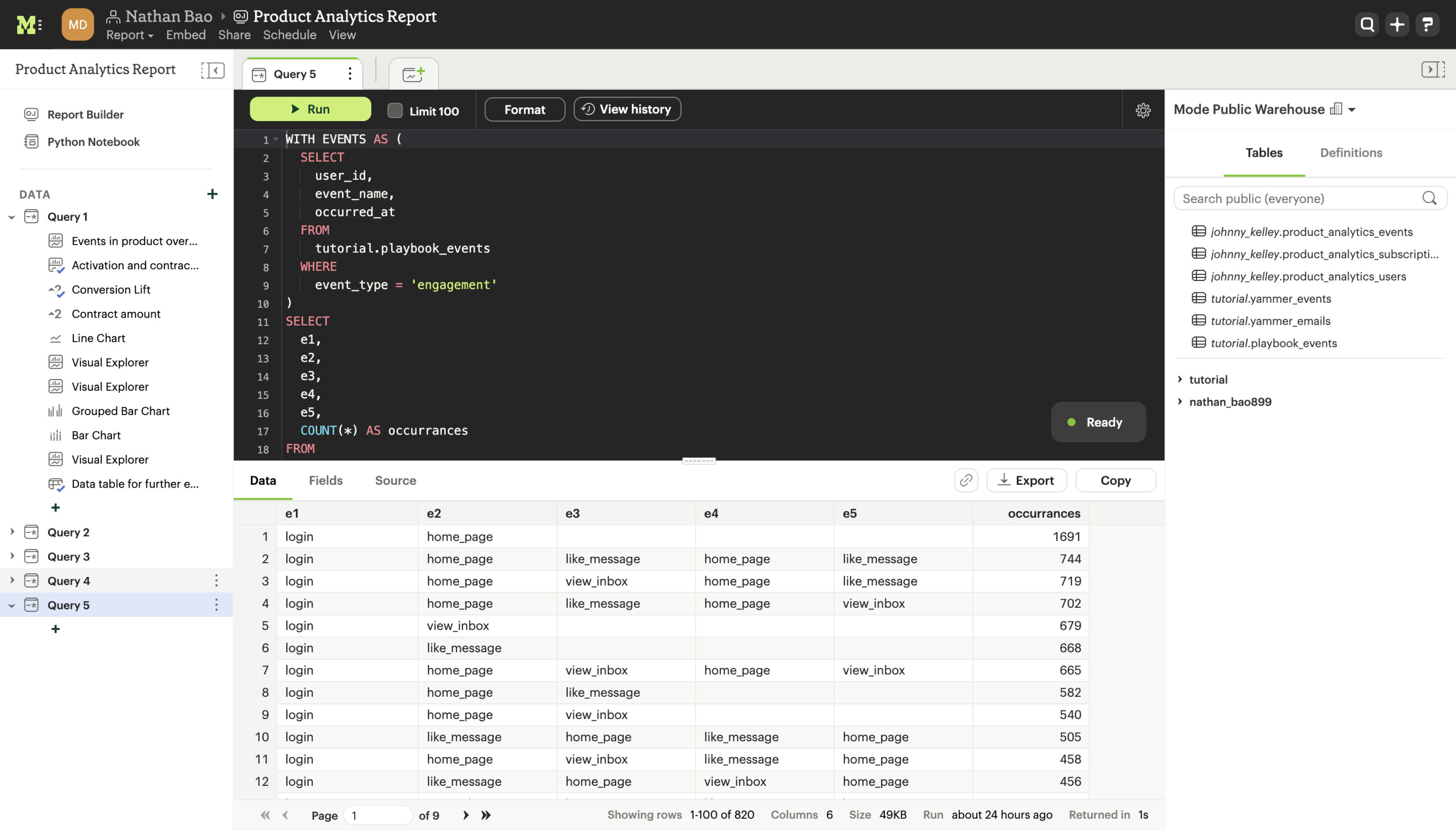This screenshot has width=1456, height=831.
Task: Collapse the right schema browser panel
Action: click(1433, 70)
